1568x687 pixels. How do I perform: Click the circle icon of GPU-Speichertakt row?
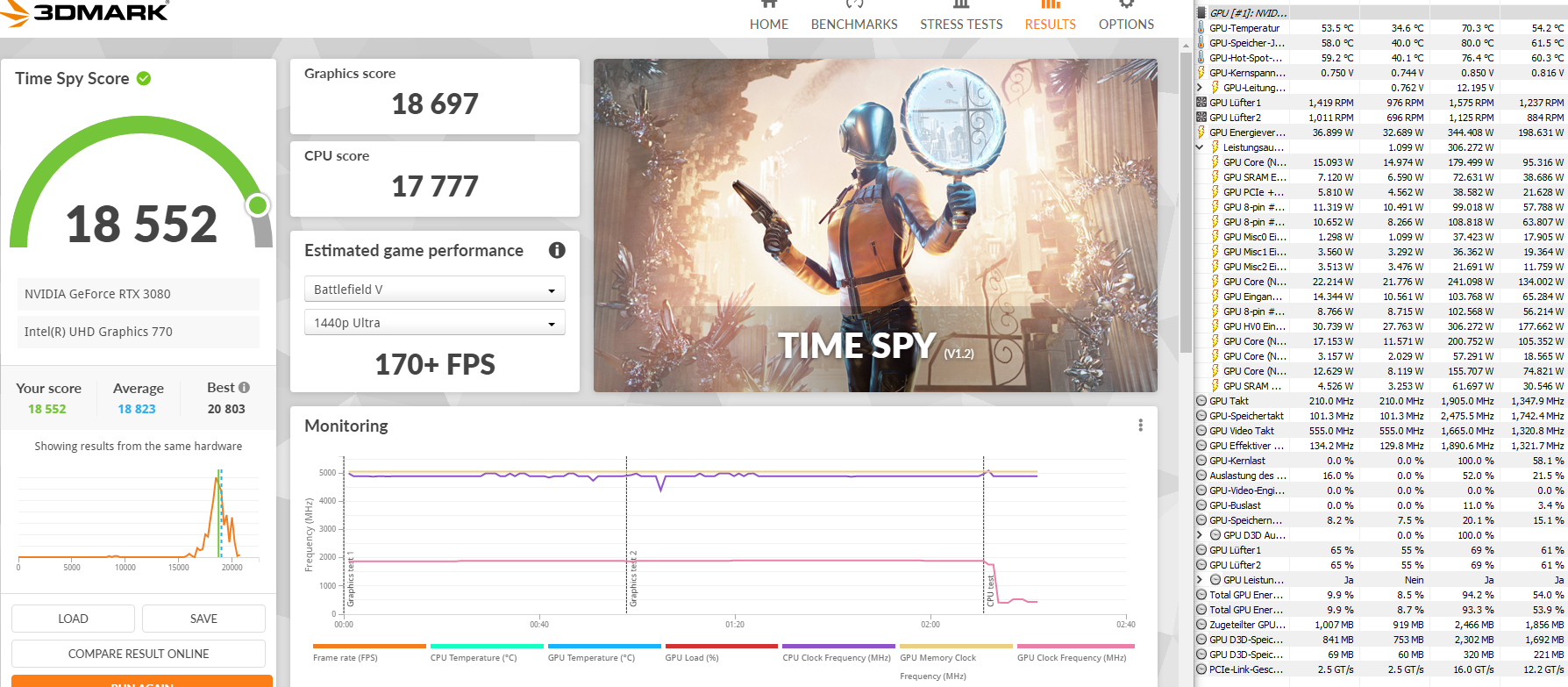click(1201, 416)
